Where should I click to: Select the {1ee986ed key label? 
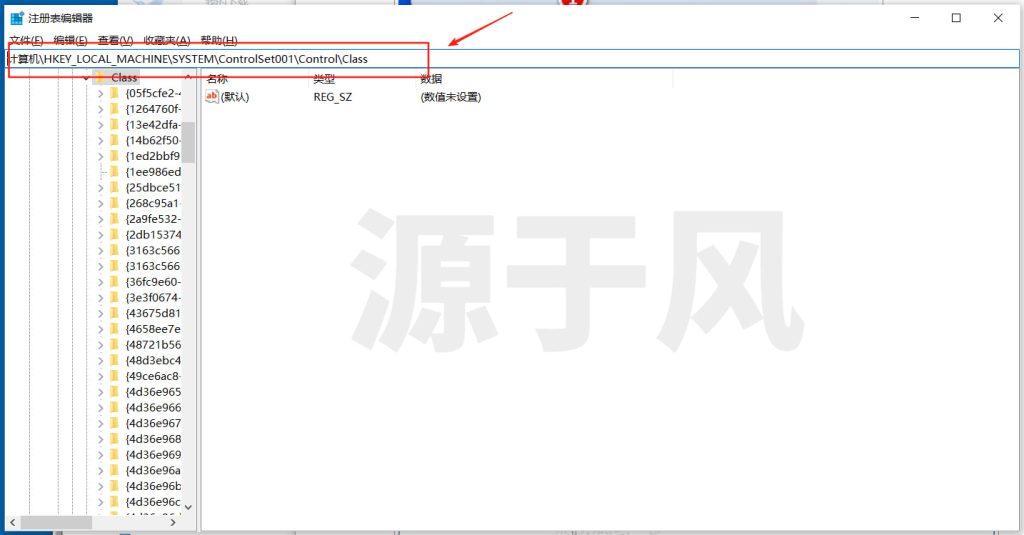click(153, 172)
